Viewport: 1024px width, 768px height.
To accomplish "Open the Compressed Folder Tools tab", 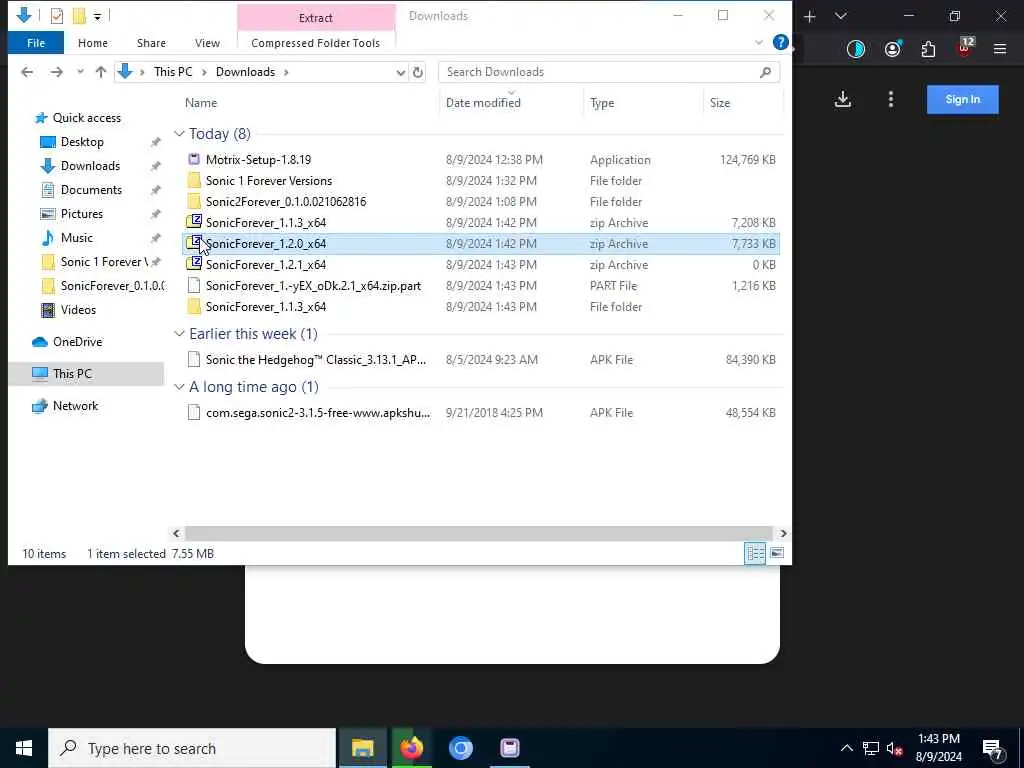I will pyautogui.click(x=315, y=43).
